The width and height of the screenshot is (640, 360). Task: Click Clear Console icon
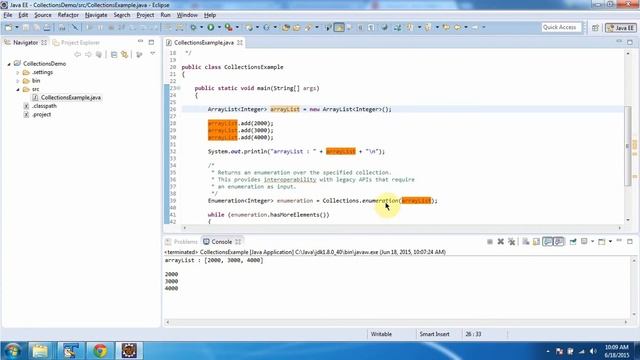click(526, 242)
